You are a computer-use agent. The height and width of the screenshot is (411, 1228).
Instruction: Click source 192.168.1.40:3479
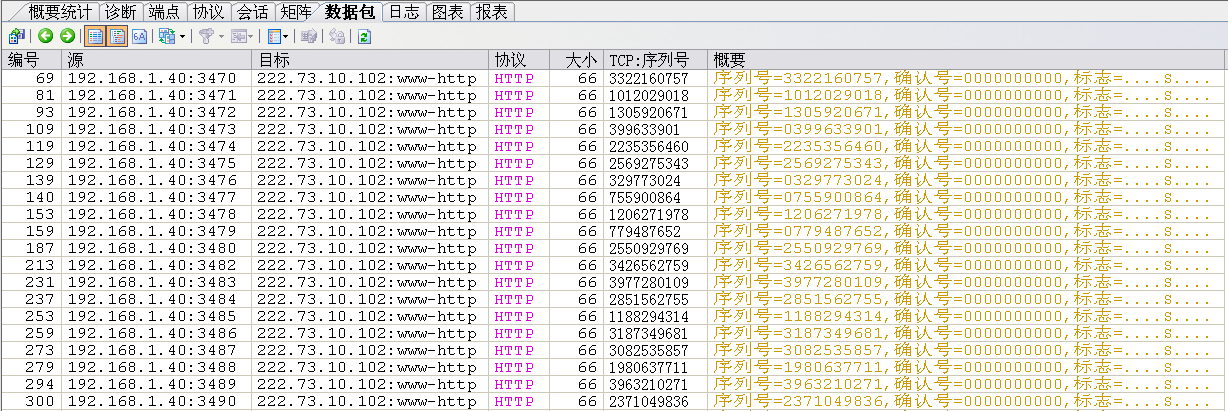click(x=152, y=231)
